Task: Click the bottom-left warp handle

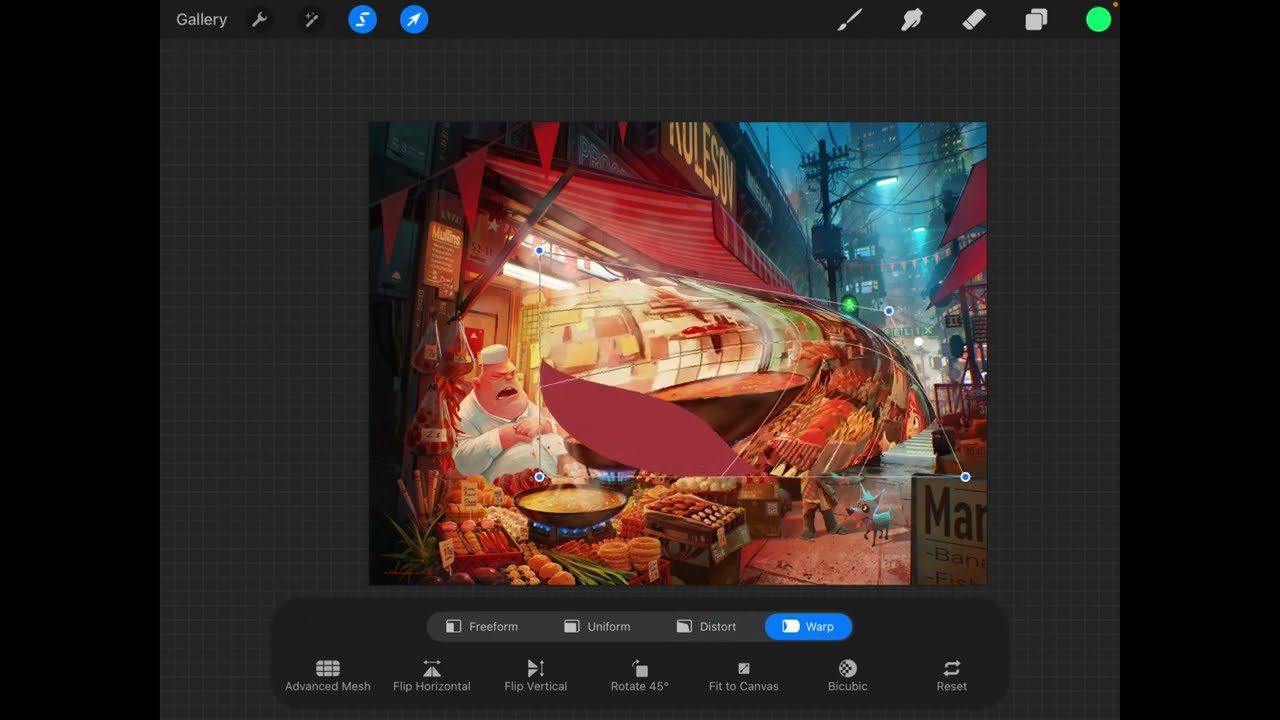Action: 540,477
